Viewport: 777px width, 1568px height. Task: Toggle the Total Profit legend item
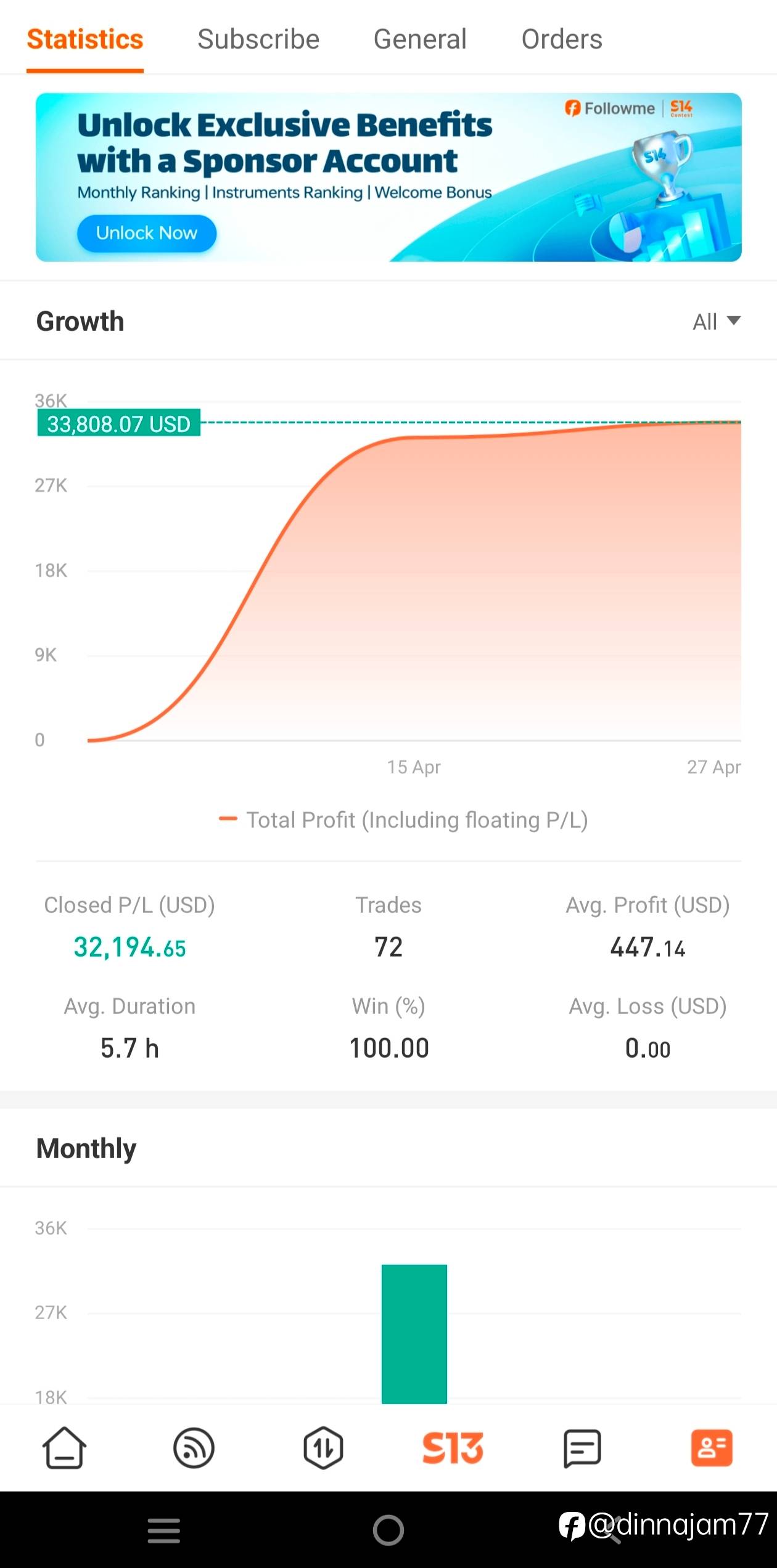(x=404, y=819)
